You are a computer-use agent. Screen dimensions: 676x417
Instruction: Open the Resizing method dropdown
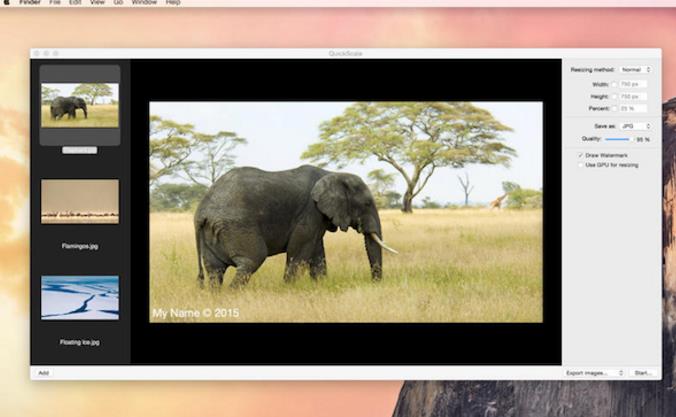pyautogui.click(x=635, y=70)
